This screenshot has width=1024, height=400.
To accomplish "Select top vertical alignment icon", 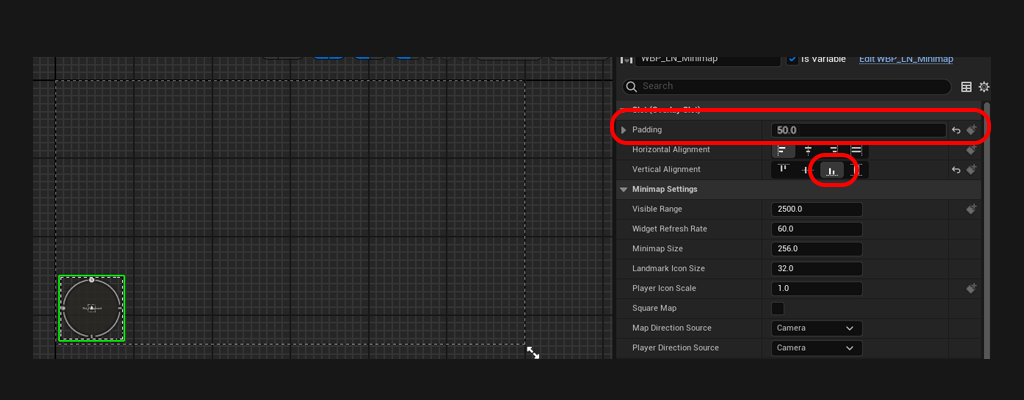I will point(783,170).
